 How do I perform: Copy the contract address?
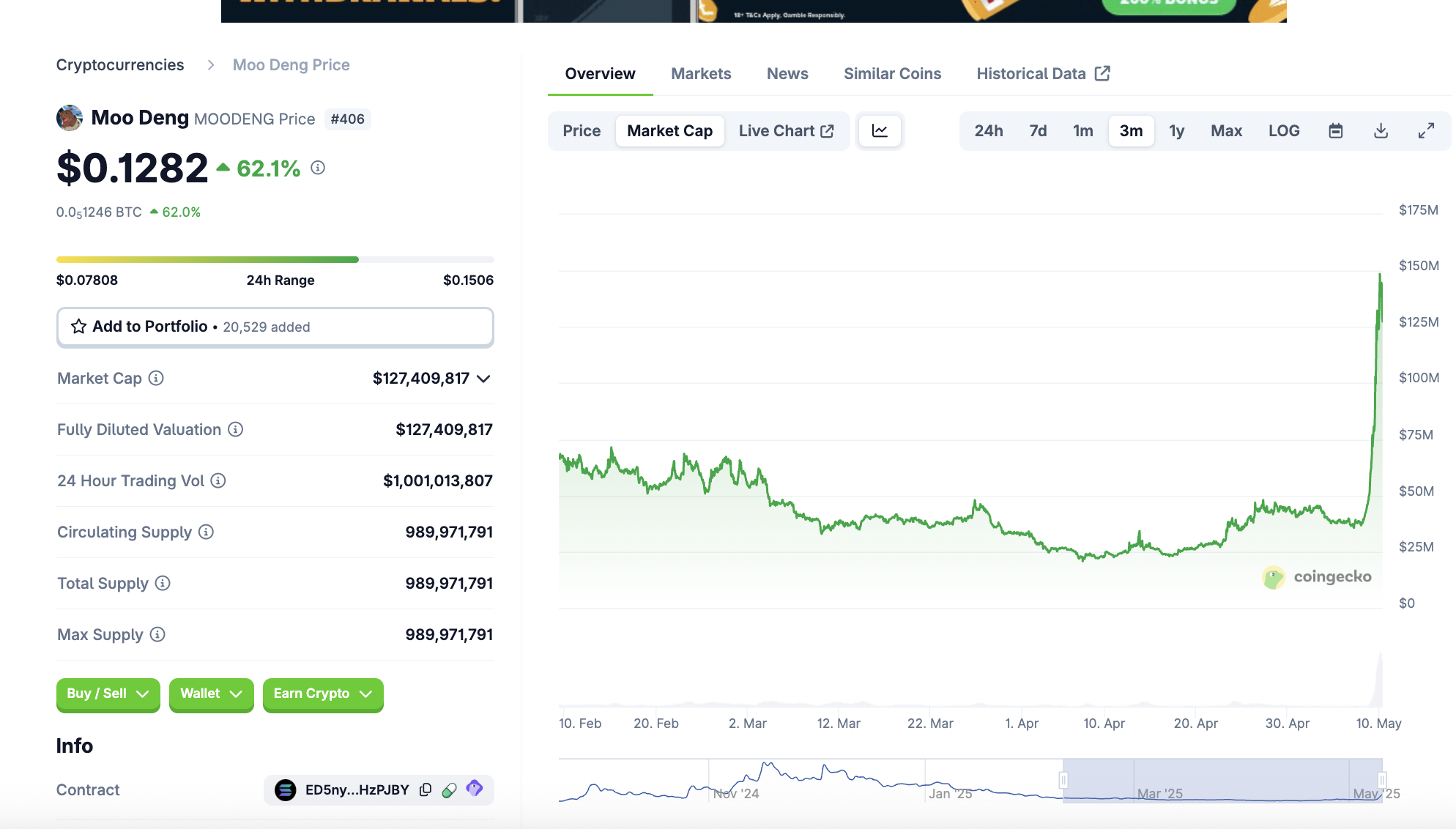tap(426, 789)
